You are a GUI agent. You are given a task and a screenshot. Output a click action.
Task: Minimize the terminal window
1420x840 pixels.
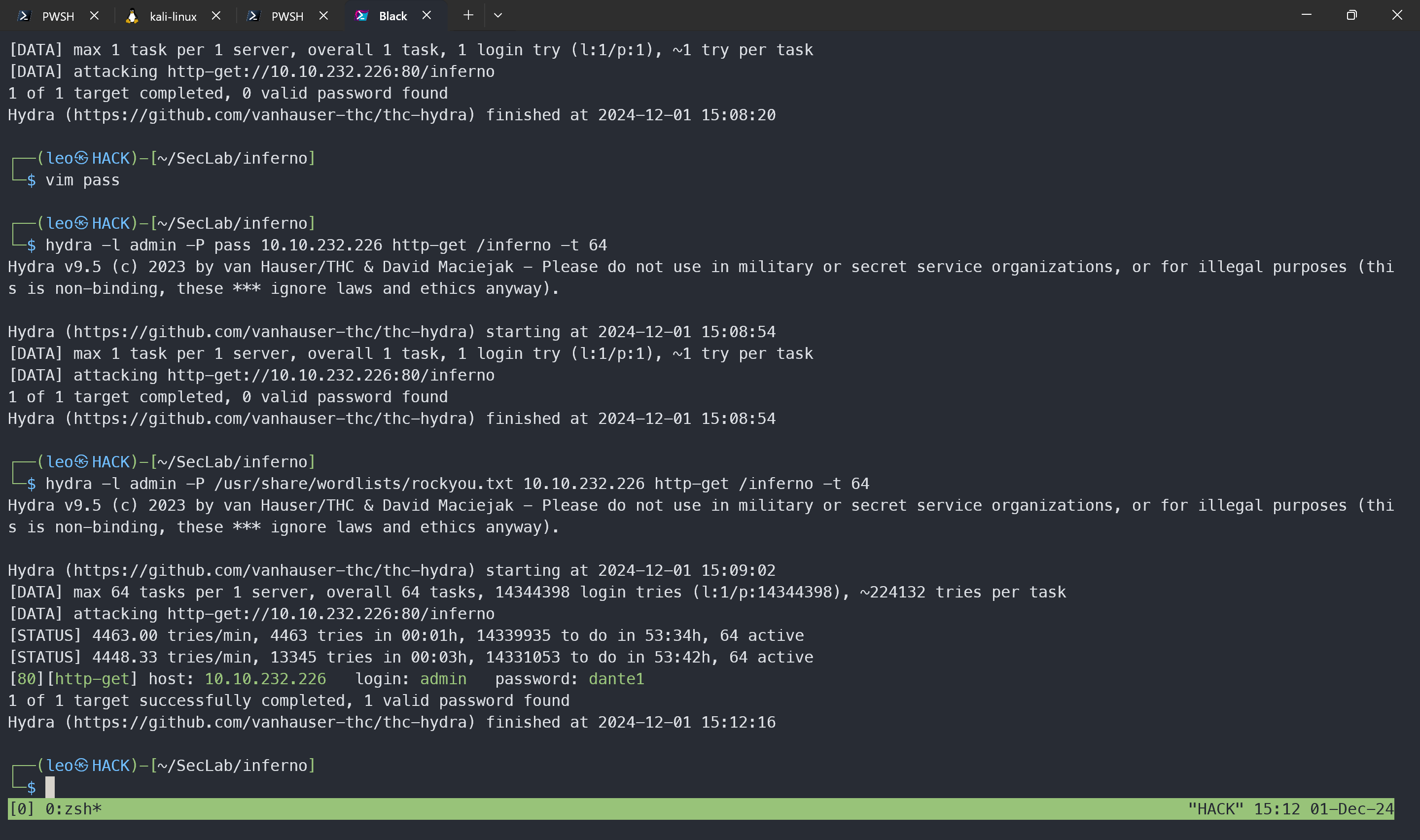pos(1306,15)
